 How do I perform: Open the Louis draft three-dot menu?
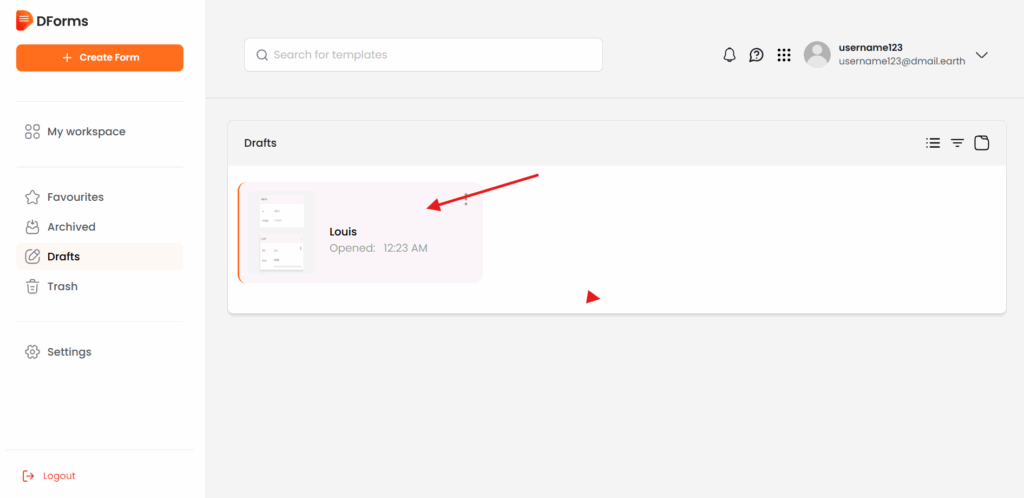tap(466, 199)
